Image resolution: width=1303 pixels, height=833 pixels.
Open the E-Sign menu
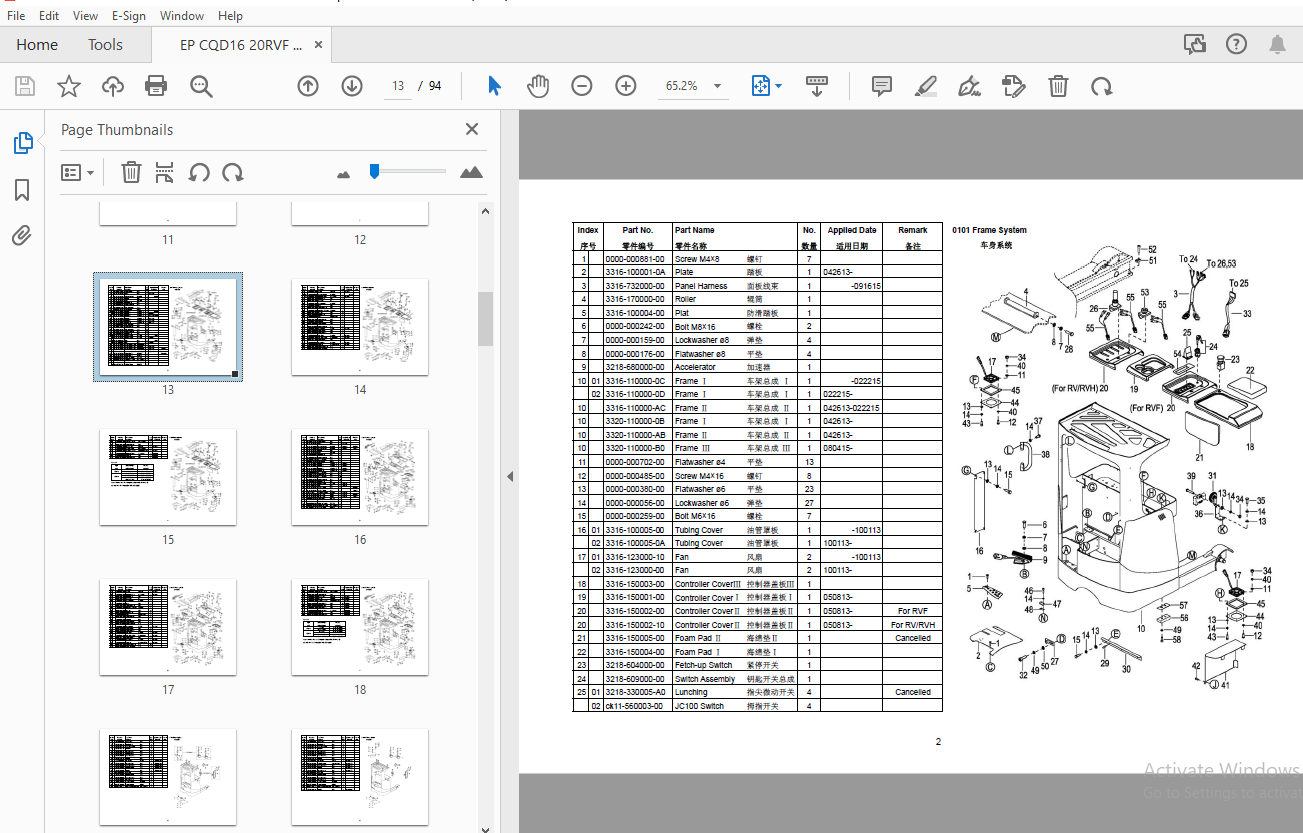(x=128, y=15)
